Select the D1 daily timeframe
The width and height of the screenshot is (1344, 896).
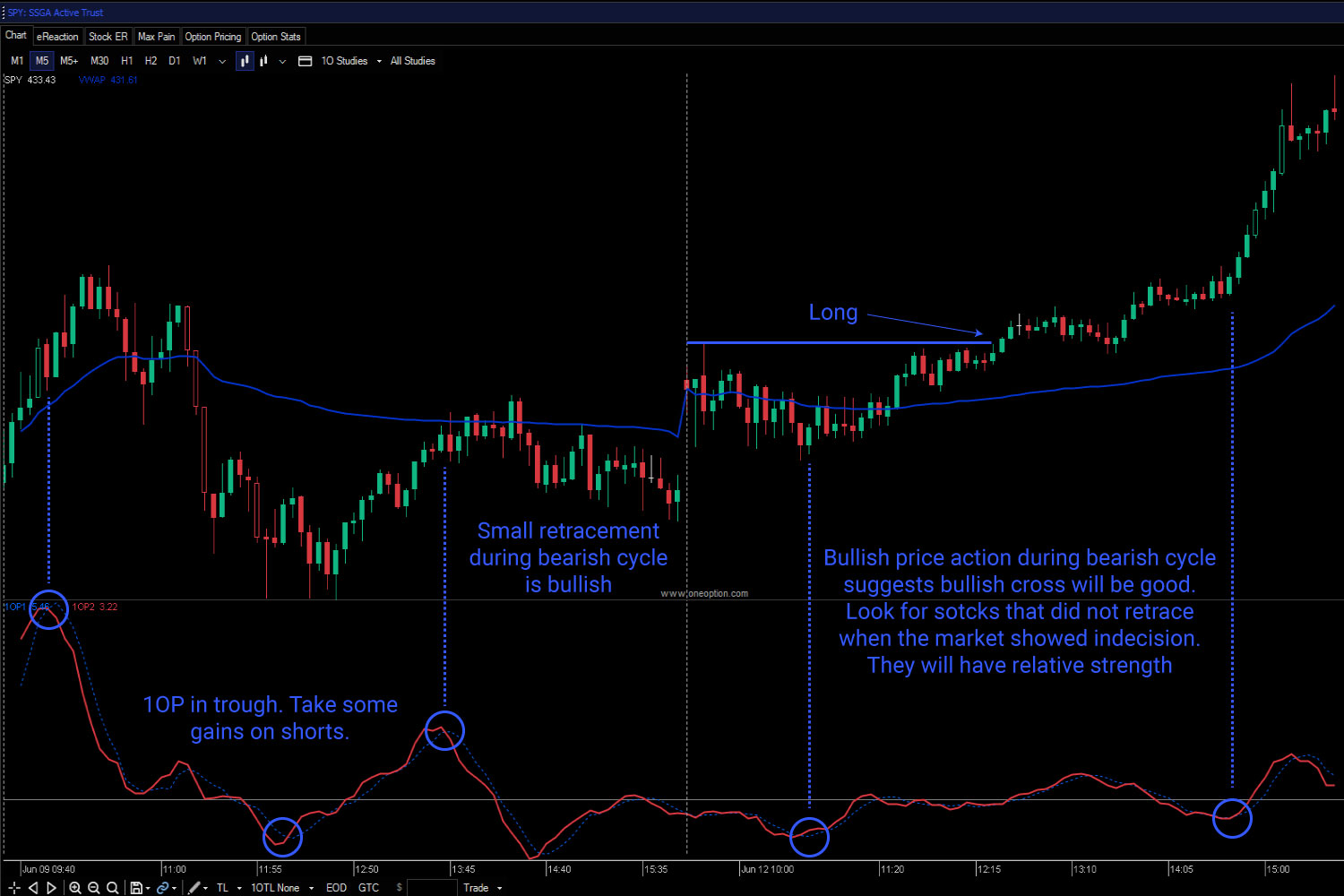click(x=175, y=60)
